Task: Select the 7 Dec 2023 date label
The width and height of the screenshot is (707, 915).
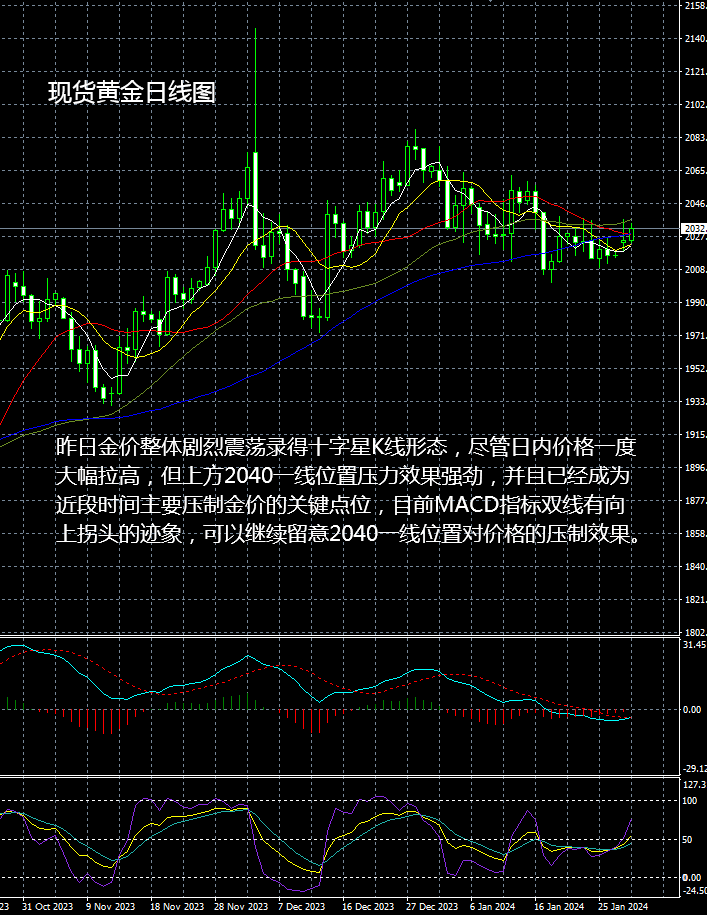Action: click(x=301, y=906)
